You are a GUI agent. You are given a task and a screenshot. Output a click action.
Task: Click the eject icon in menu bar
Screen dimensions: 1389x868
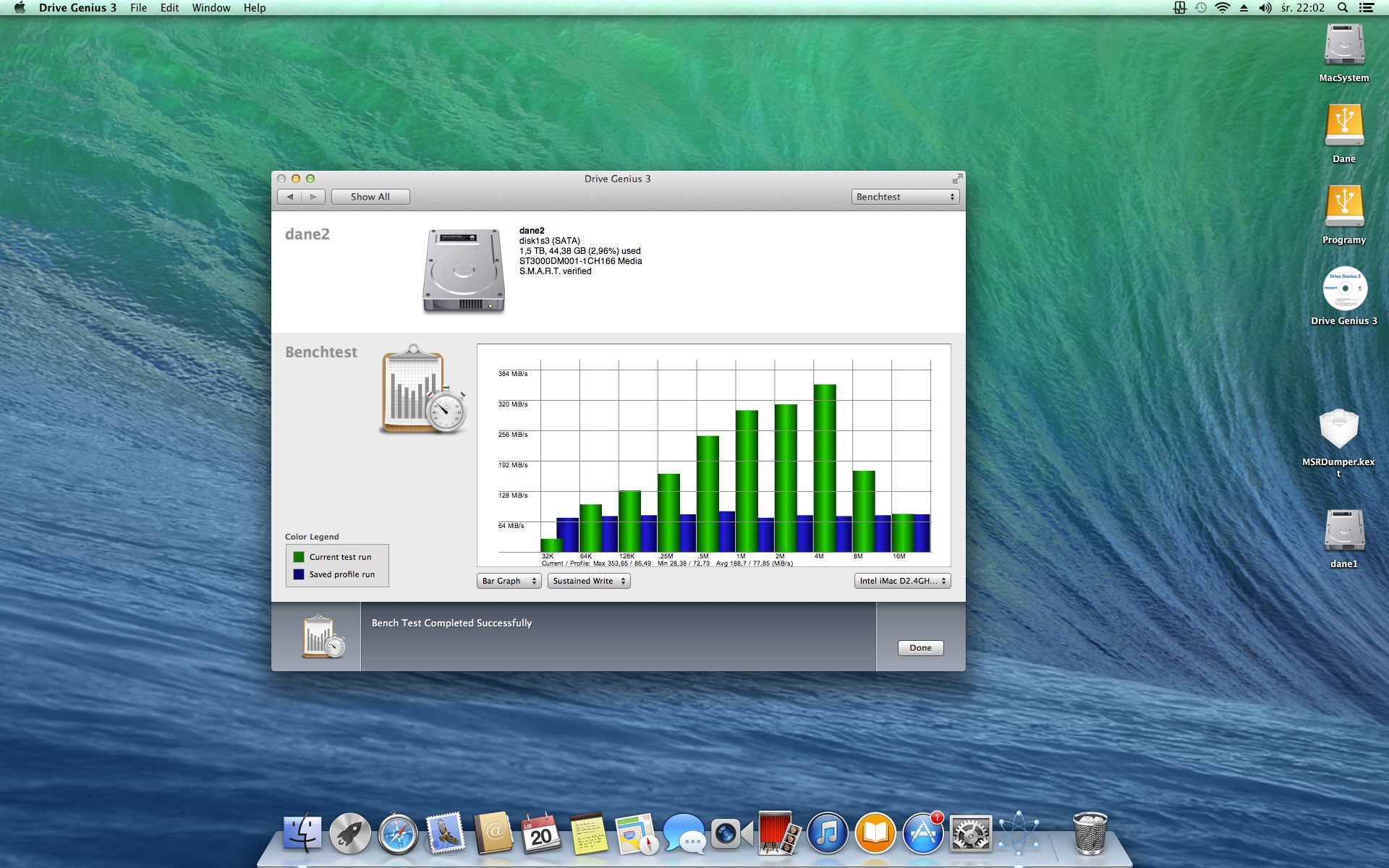point(1244,8)
